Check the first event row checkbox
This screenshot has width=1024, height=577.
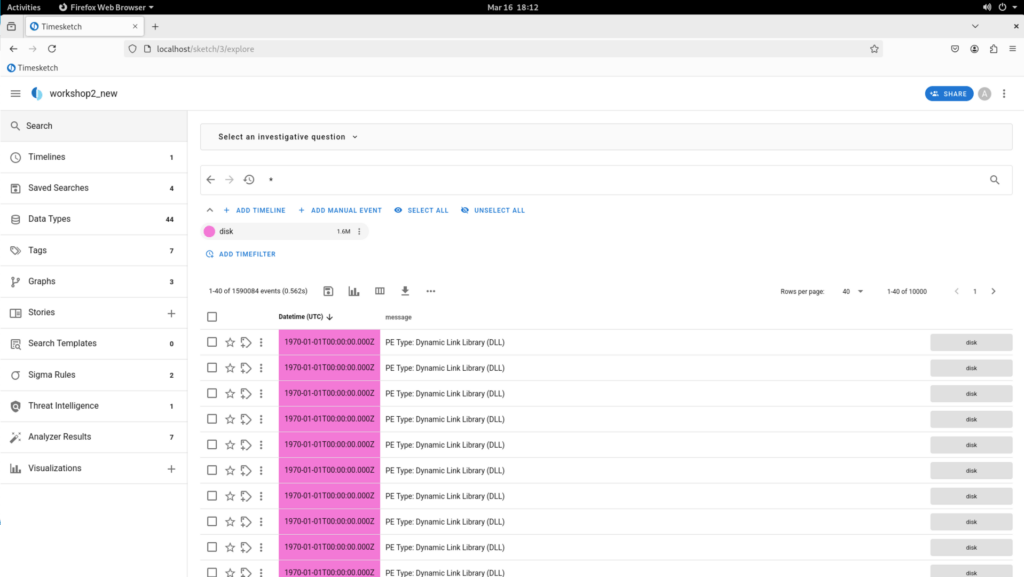click(x=212, y=342)
